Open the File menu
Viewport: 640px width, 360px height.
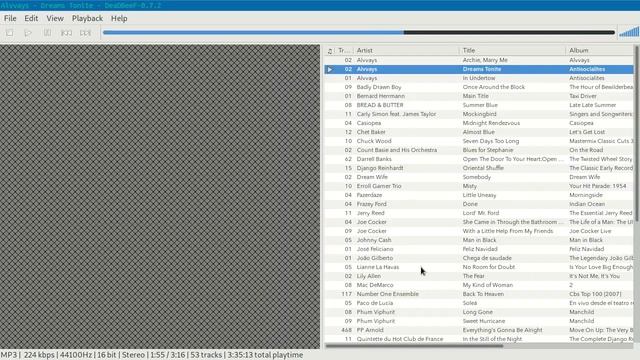pyautogui.click(x=10, y=18)
